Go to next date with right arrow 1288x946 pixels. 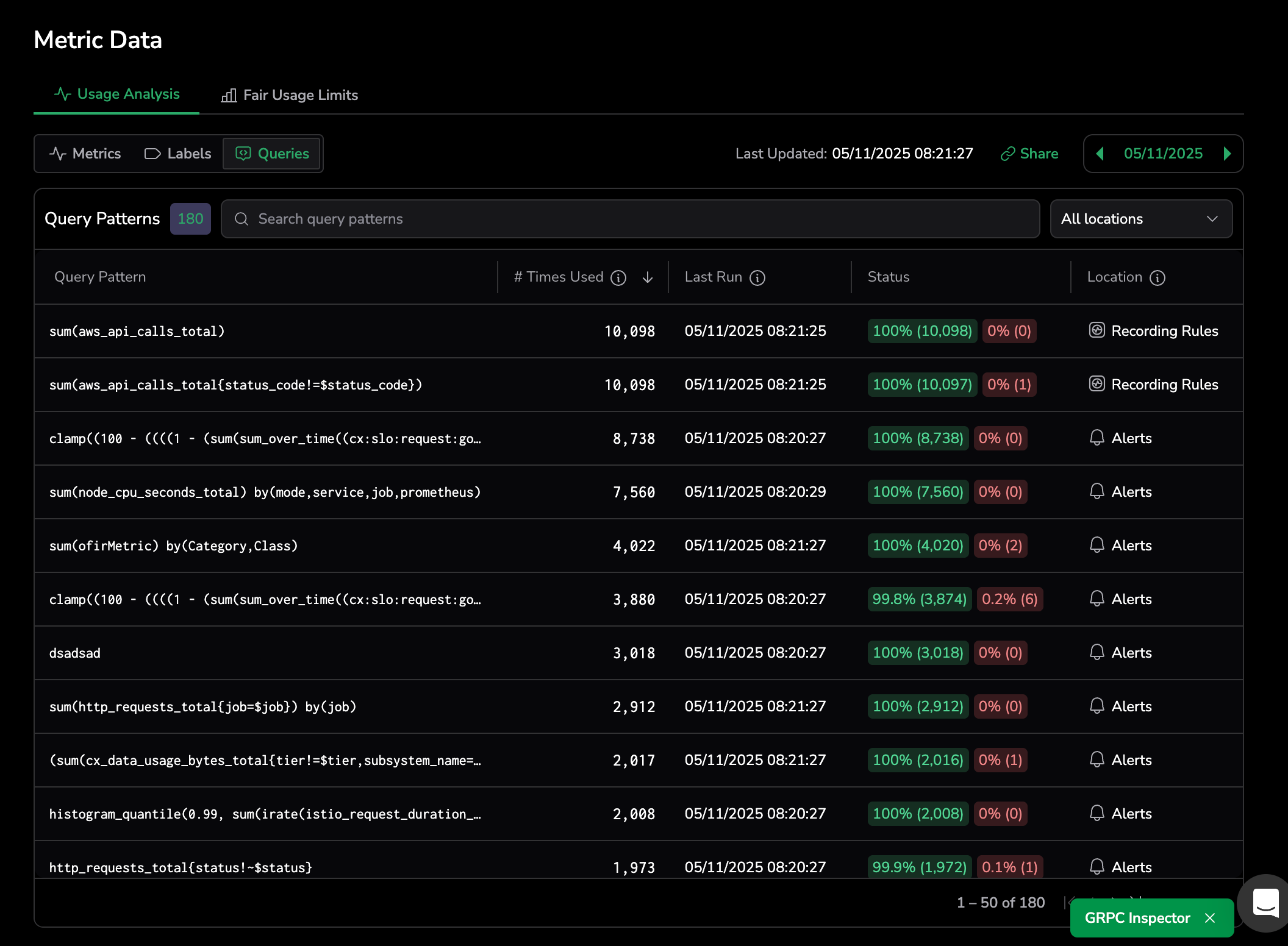pos(1227,154)
